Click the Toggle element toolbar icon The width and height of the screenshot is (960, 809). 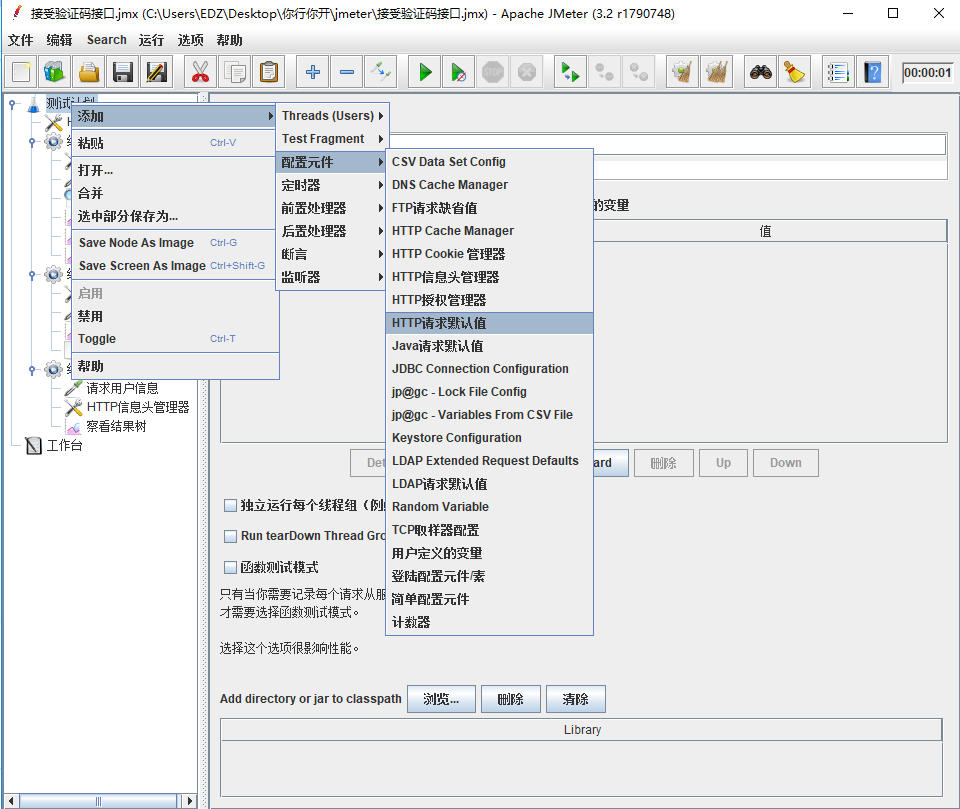(381, 72)
